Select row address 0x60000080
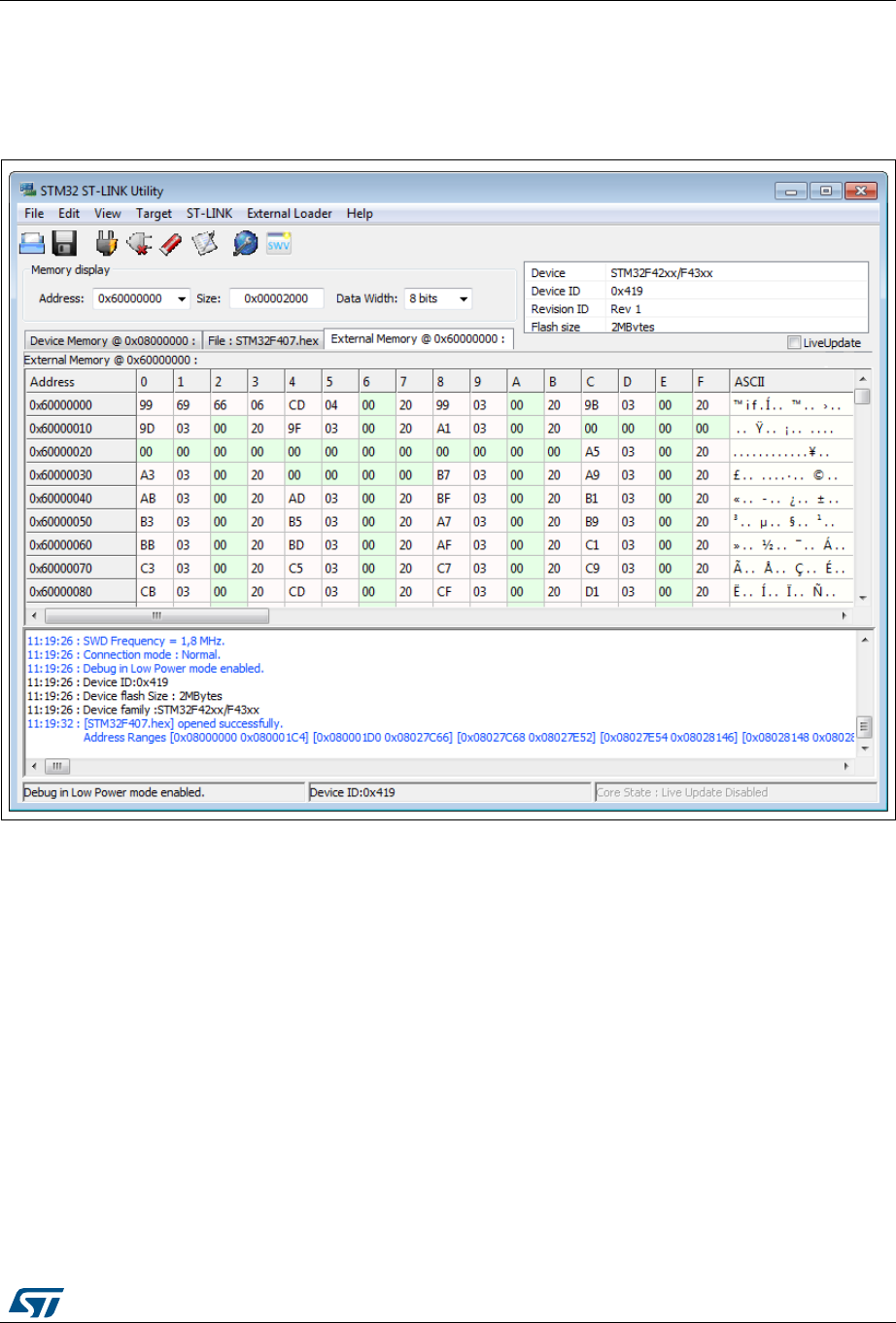This screenshot has width=896, height=1323. pyautogui.click(x=81, y=591)
